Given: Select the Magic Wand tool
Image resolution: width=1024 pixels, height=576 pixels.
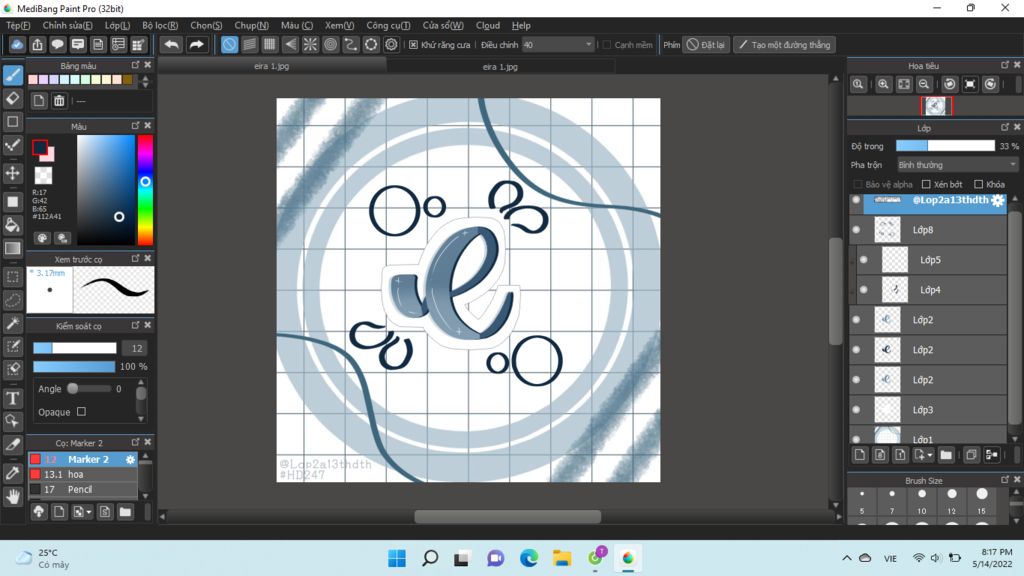Looking at the screenshot, I should point(12,323).
